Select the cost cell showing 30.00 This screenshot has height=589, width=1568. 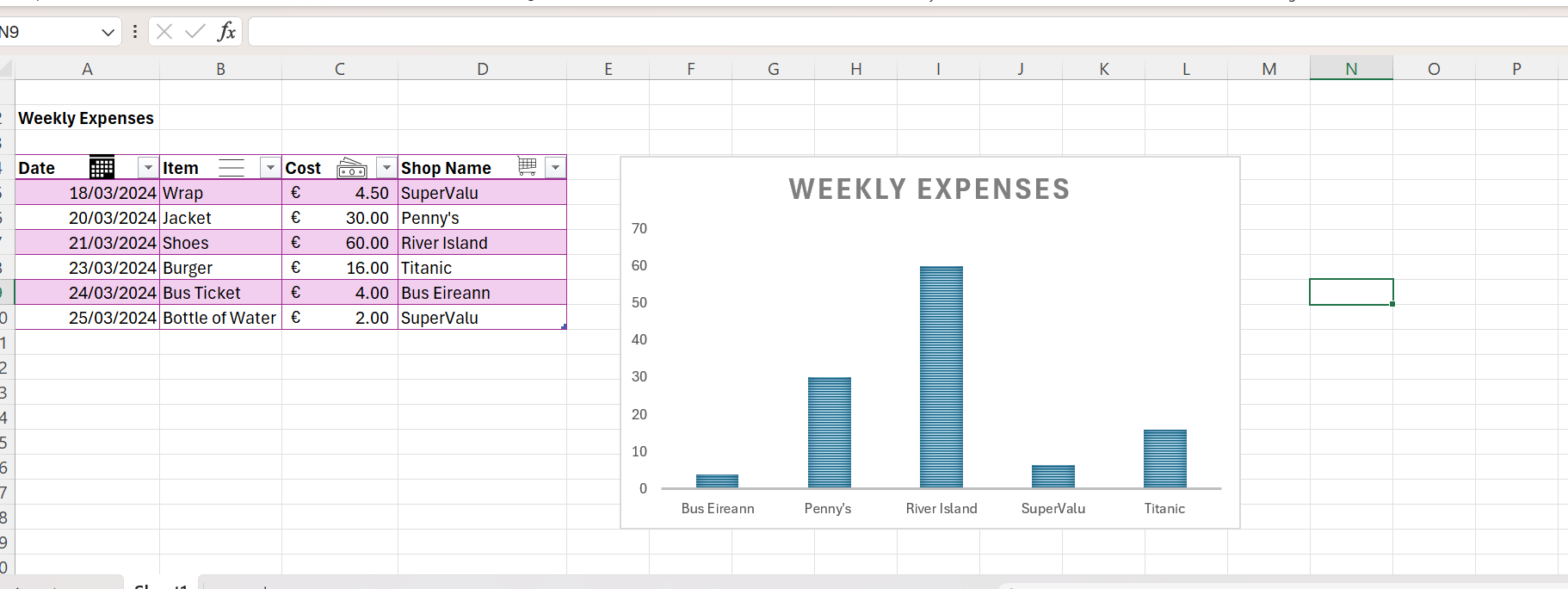(340, 218)
